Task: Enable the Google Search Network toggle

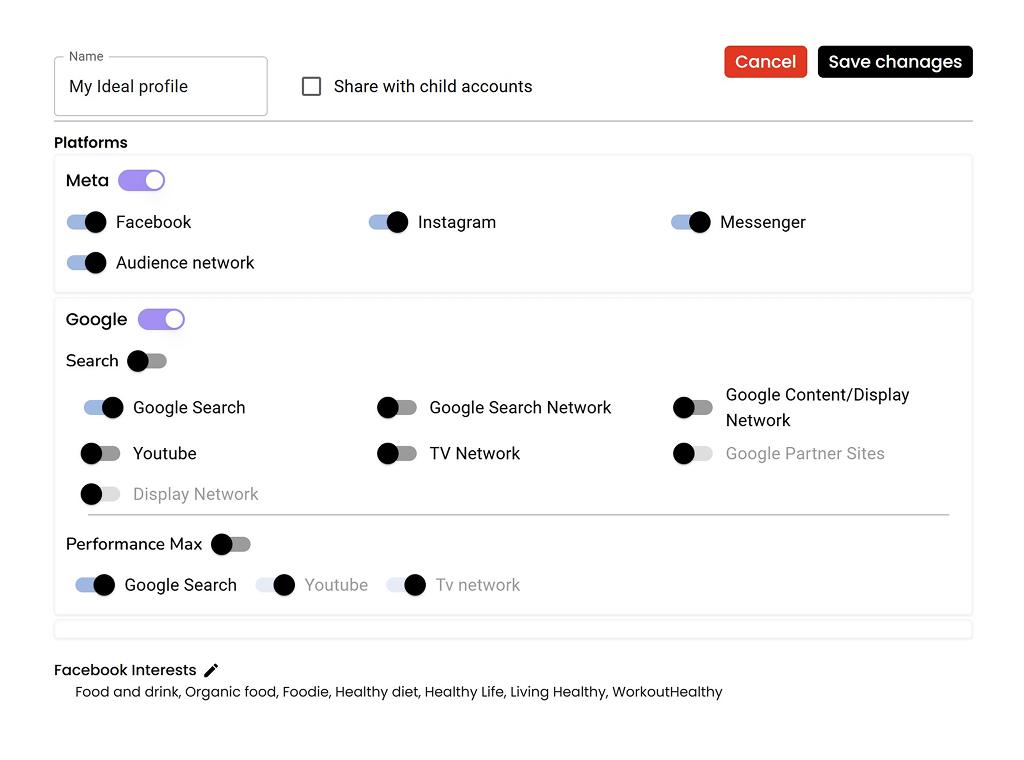Action: [x=397, y=407]
